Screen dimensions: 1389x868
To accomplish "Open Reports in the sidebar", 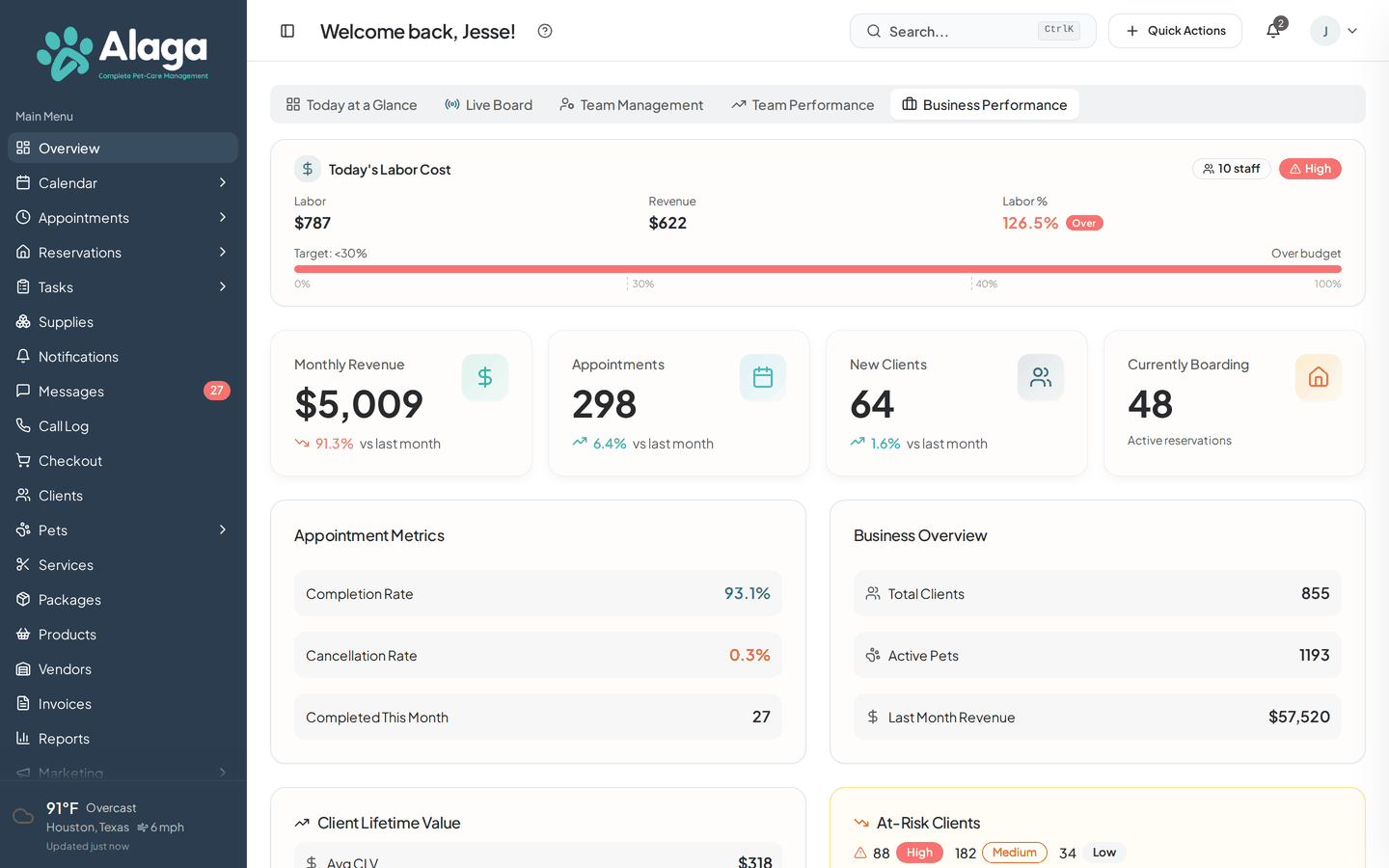I will [123, 739].
